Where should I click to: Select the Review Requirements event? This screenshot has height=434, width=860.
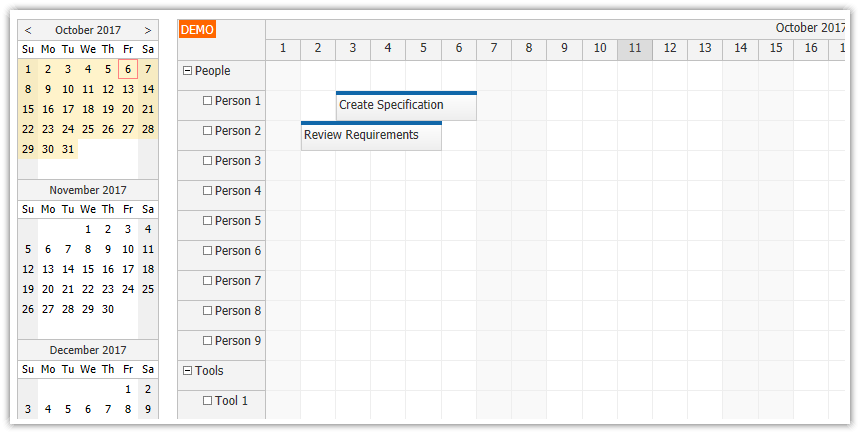click(x=371, y=136)
